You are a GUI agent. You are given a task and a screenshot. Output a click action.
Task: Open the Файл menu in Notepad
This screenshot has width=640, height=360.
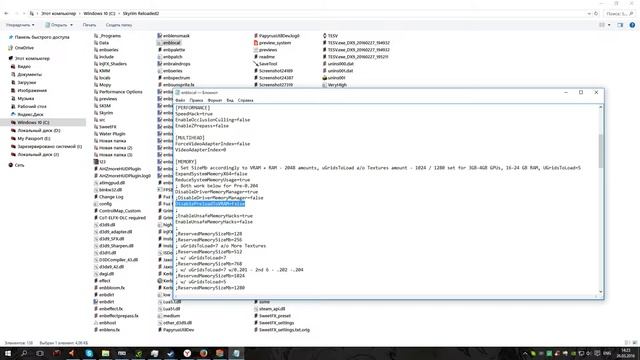point(180,100)
